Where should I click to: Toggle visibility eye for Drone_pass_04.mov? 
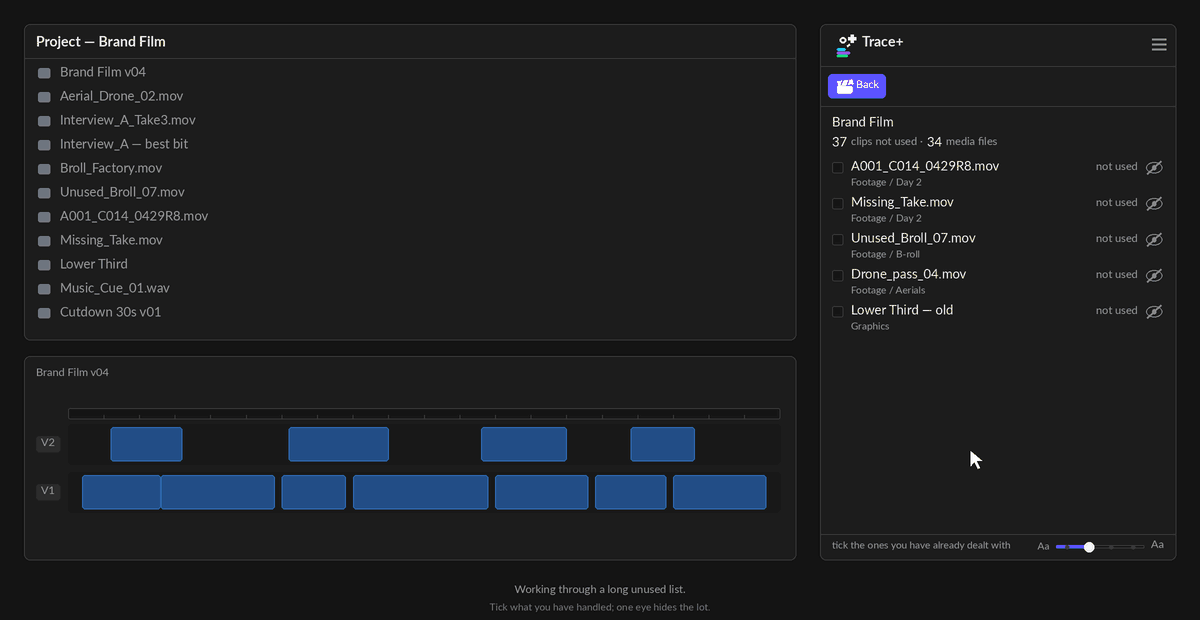click(1154, 276)
